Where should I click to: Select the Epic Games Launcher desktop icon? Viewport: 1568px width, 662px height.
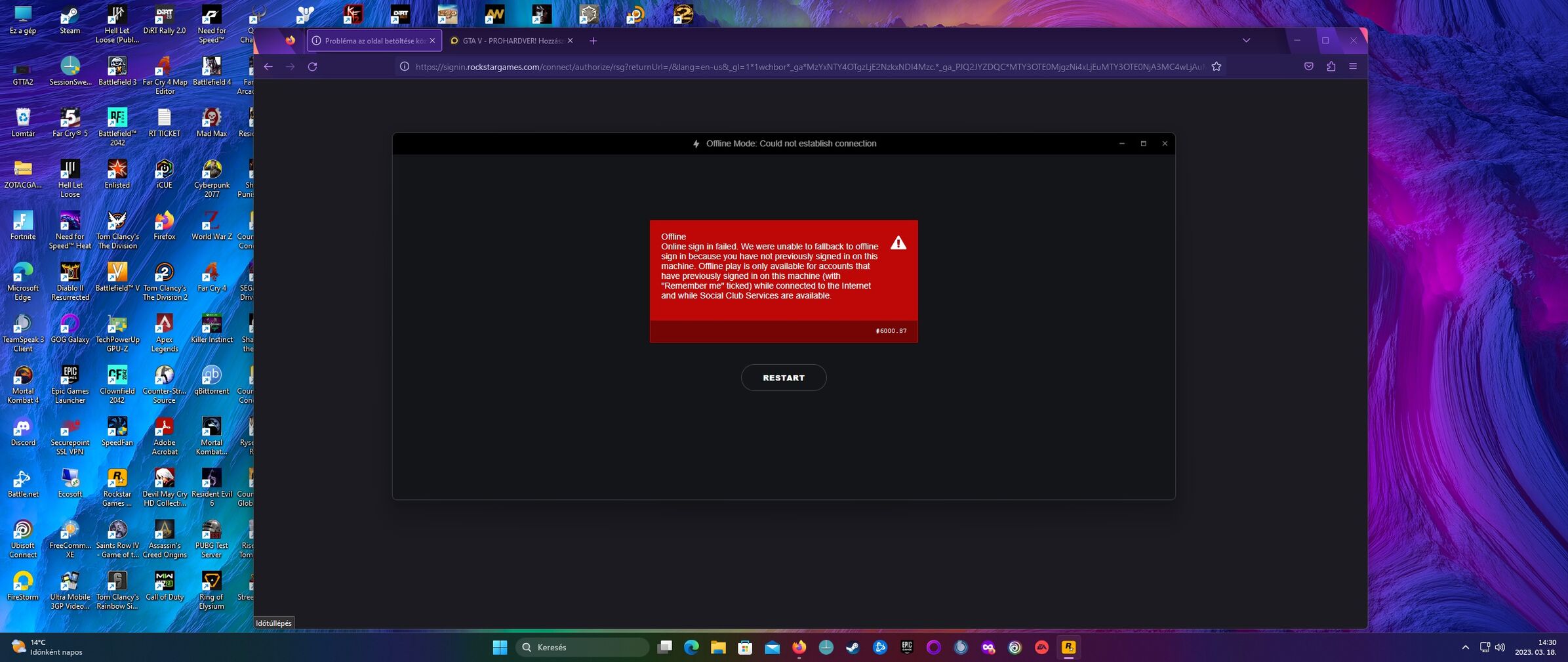click(70, 385)
